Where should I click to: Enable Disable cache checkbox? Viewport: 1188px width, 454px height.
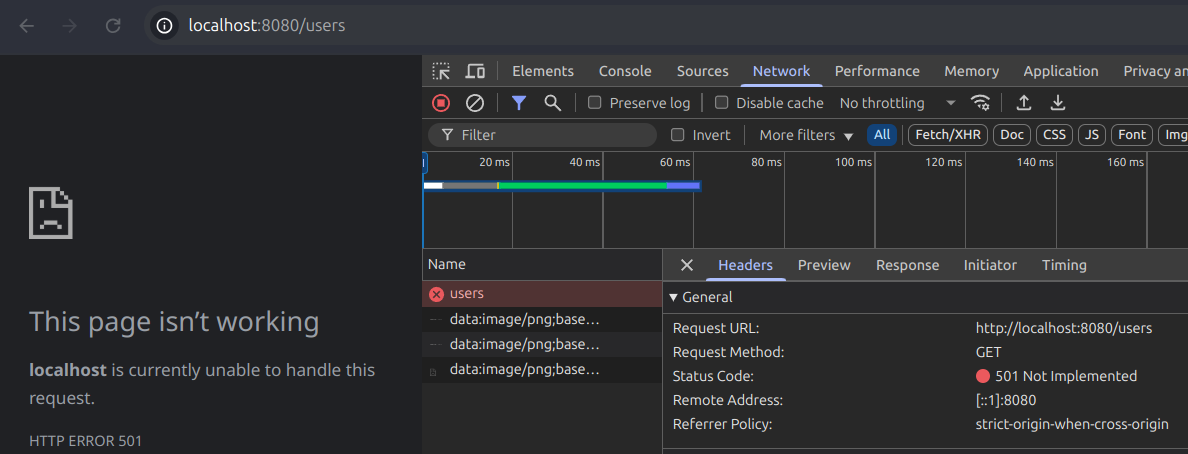721,102
